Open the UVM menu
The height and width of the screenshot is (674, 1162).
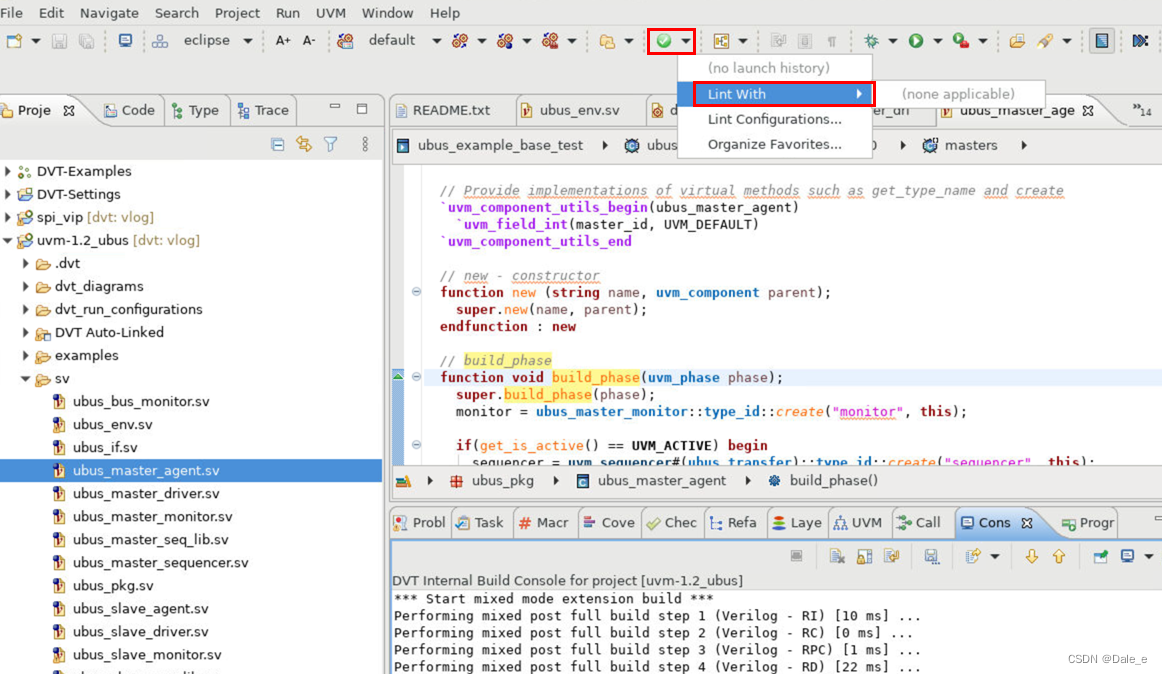(331, 13)
